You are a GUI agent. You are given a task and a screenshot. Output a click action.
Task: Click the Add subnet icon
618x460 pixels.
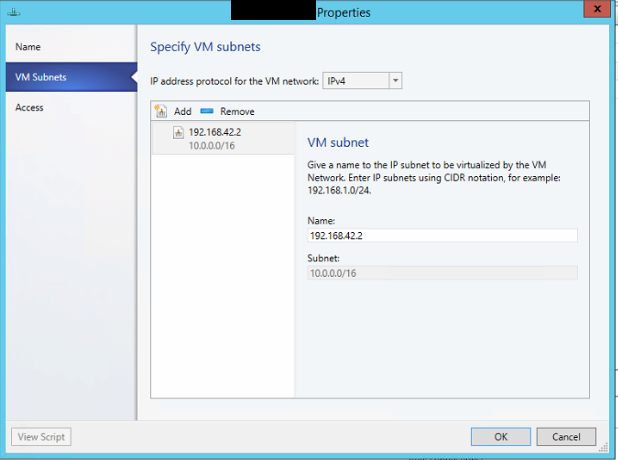click(x=163, y=111)
